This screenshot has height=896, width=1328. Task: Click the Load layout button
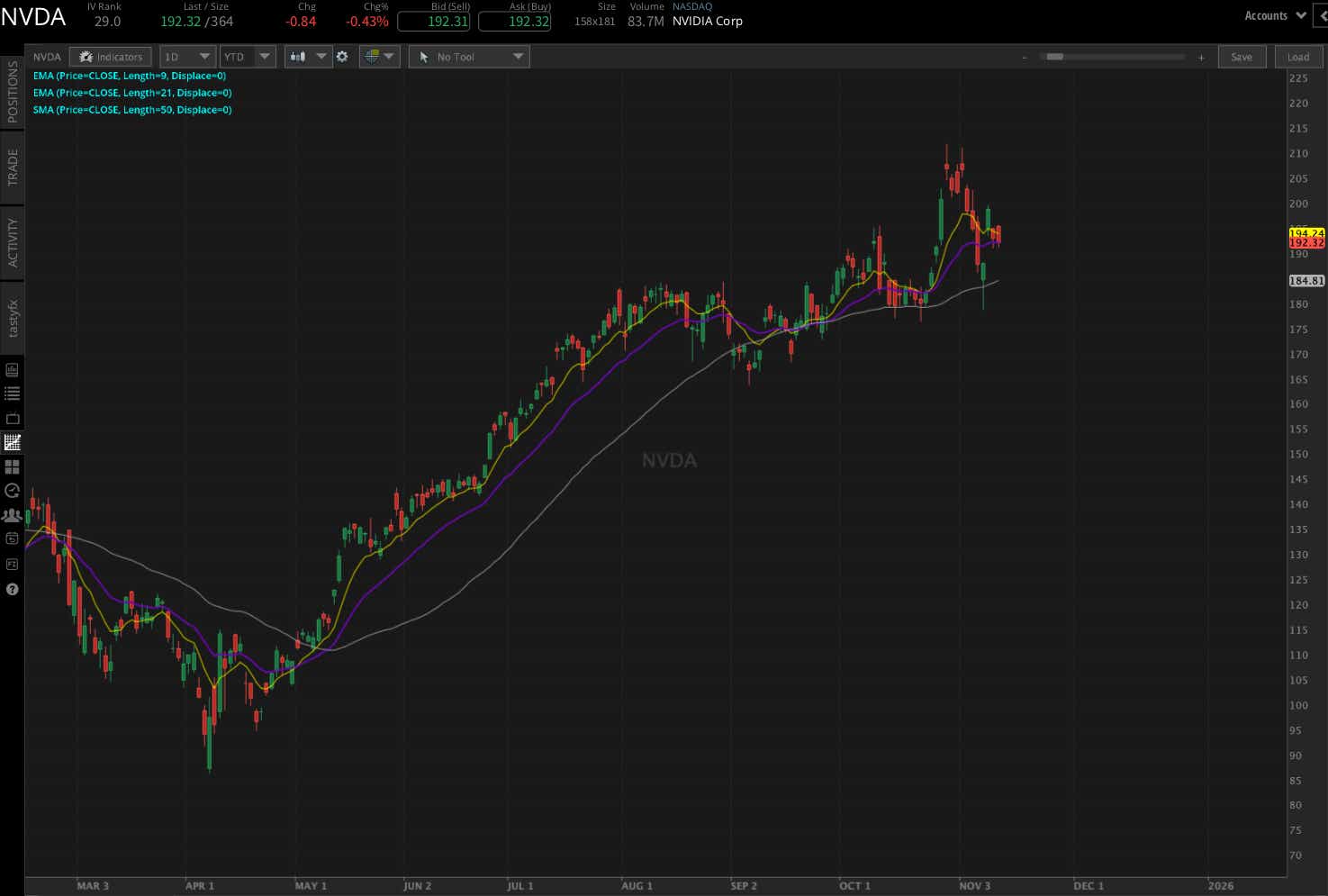[1298, 56]
